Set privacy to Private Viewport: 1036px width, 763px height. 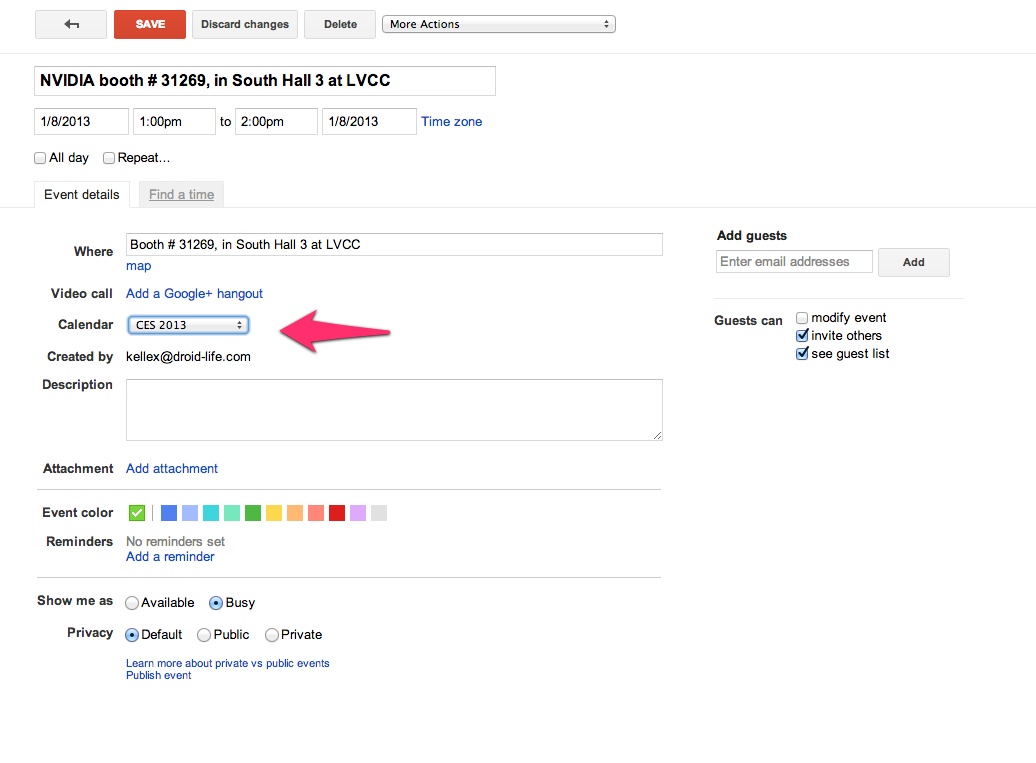pos(272,635)
